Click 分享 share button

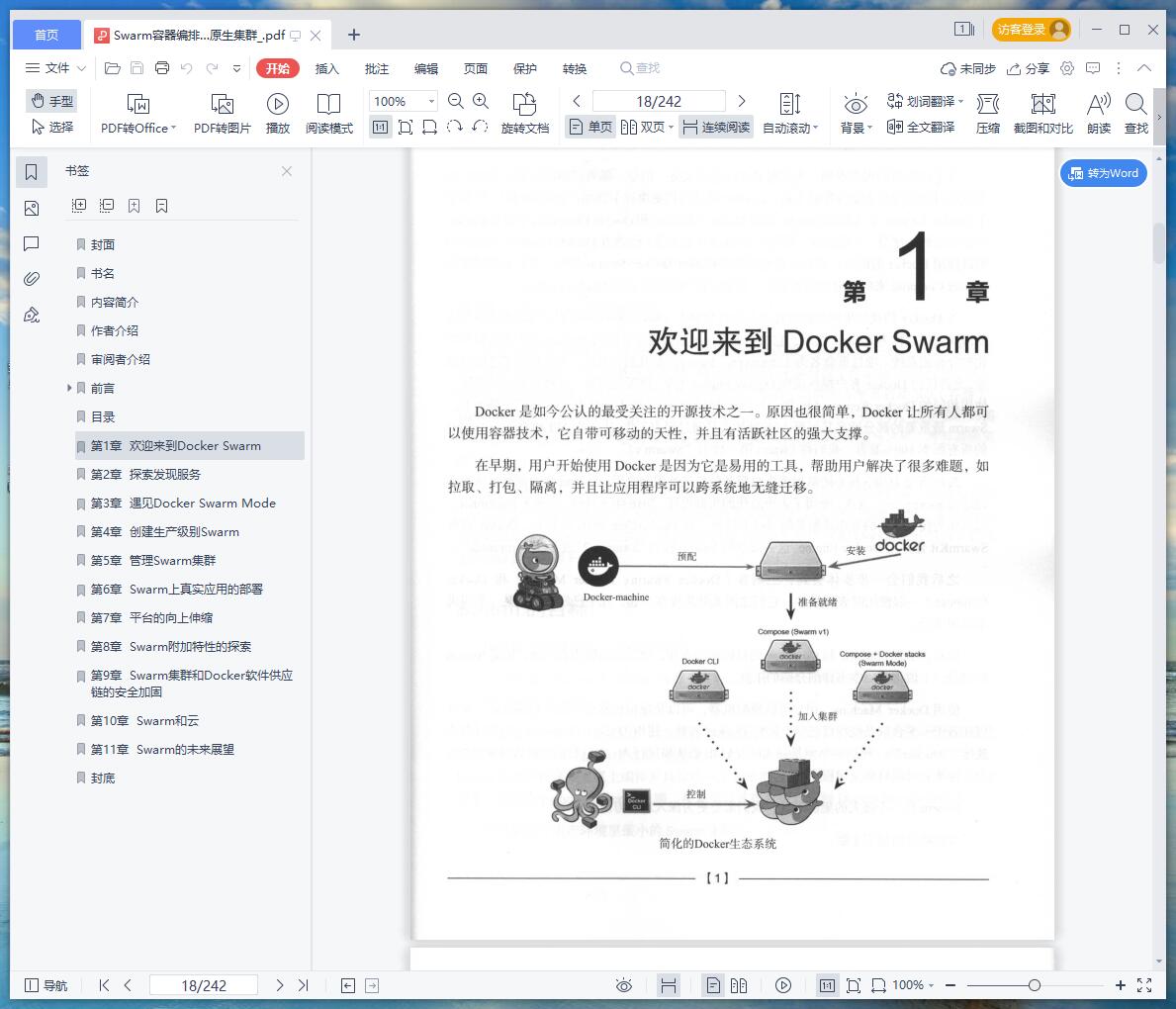[1028, 68]
